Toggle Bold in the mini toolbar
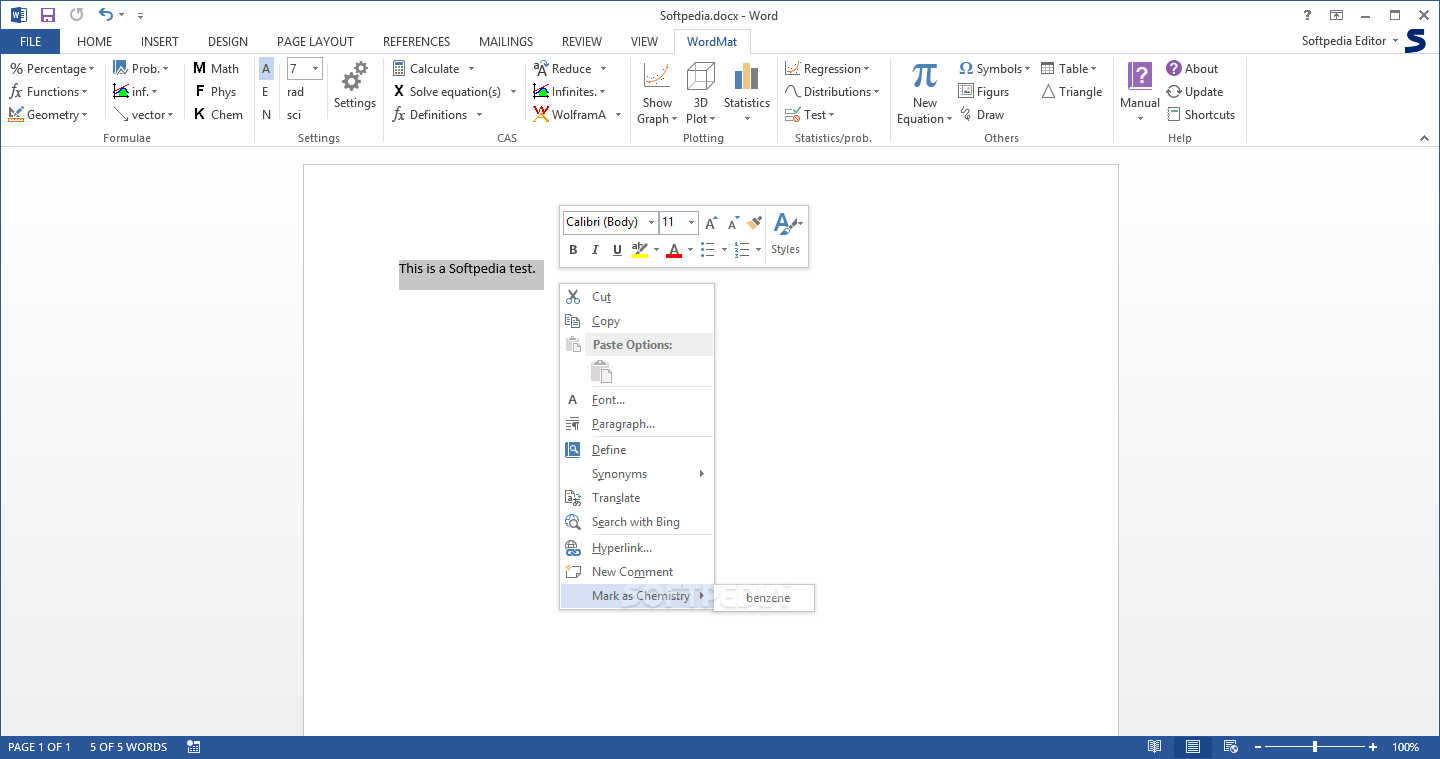Image resolution: width=1440 pixels, height=759 pixels. (x=573, y=250)
